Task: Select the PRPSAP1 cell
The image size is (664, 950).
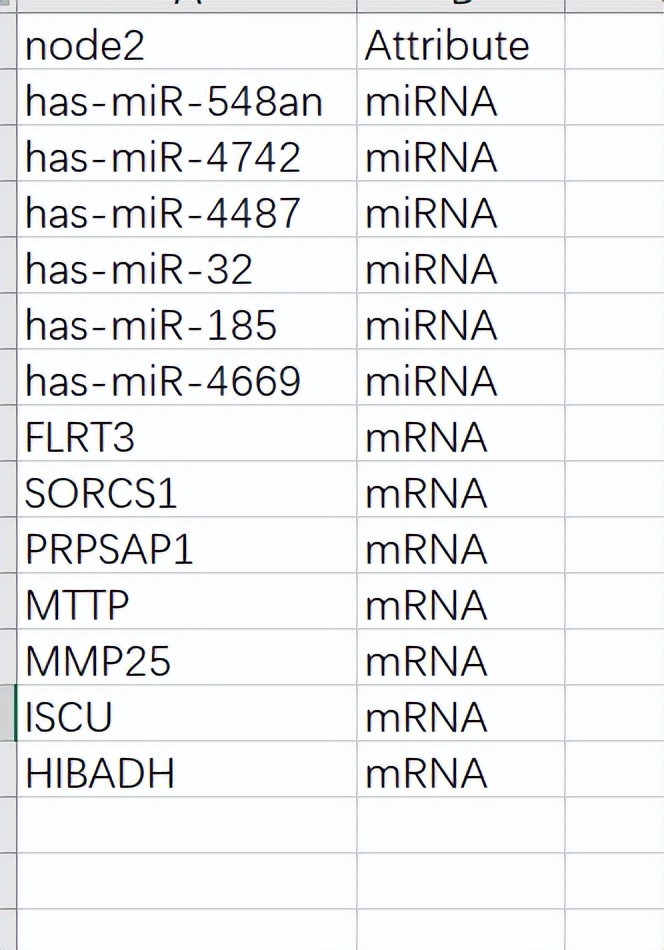Action: [x=186, y=550]
